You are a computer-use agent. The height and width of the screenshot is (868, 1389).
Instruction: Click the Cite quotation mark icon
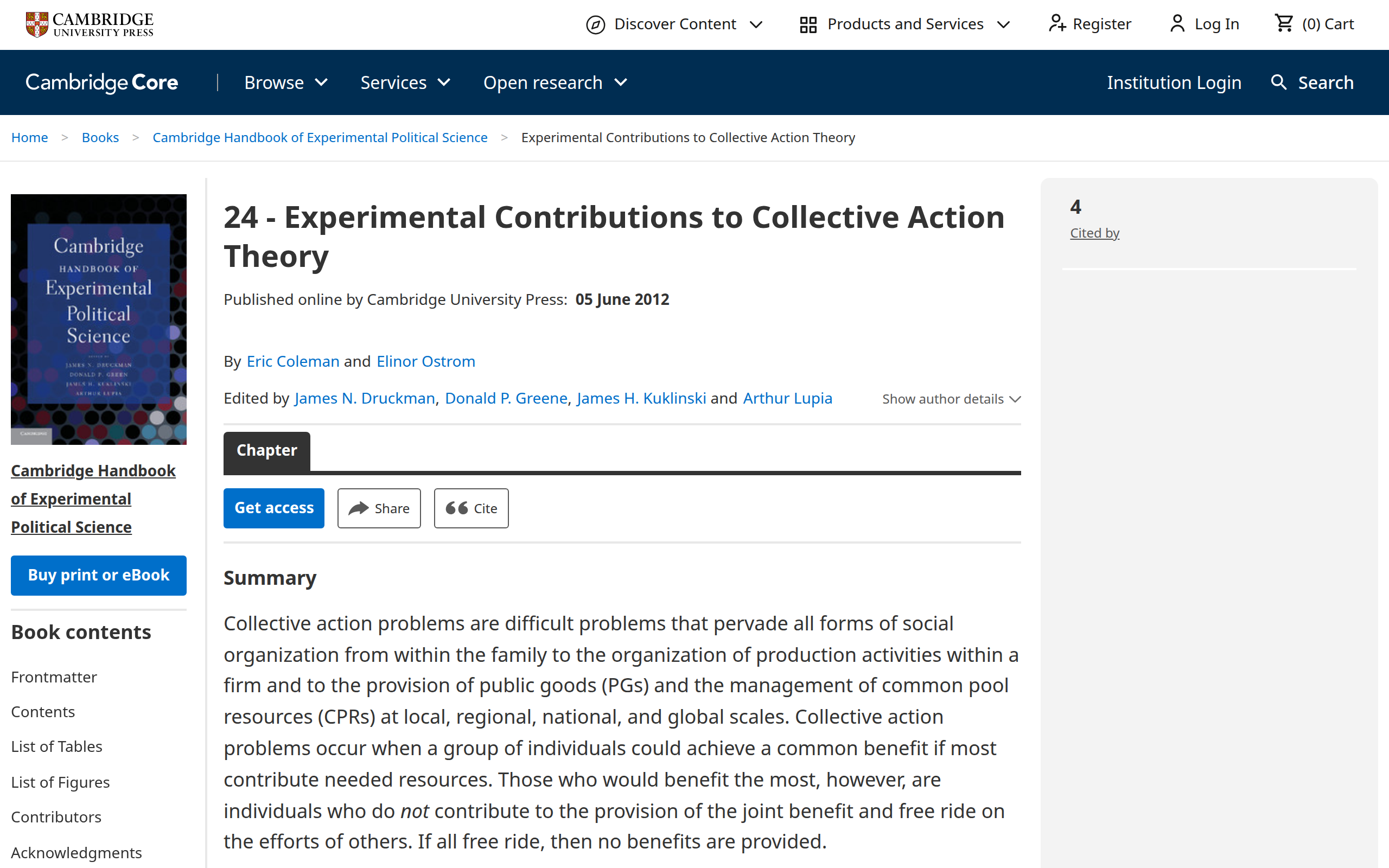(x=457, y=508)
